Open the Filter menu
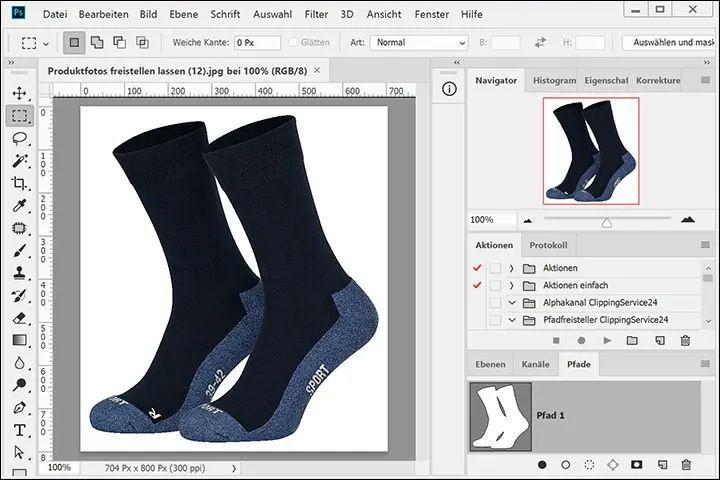Screen dimensions: 720x480 316,16
